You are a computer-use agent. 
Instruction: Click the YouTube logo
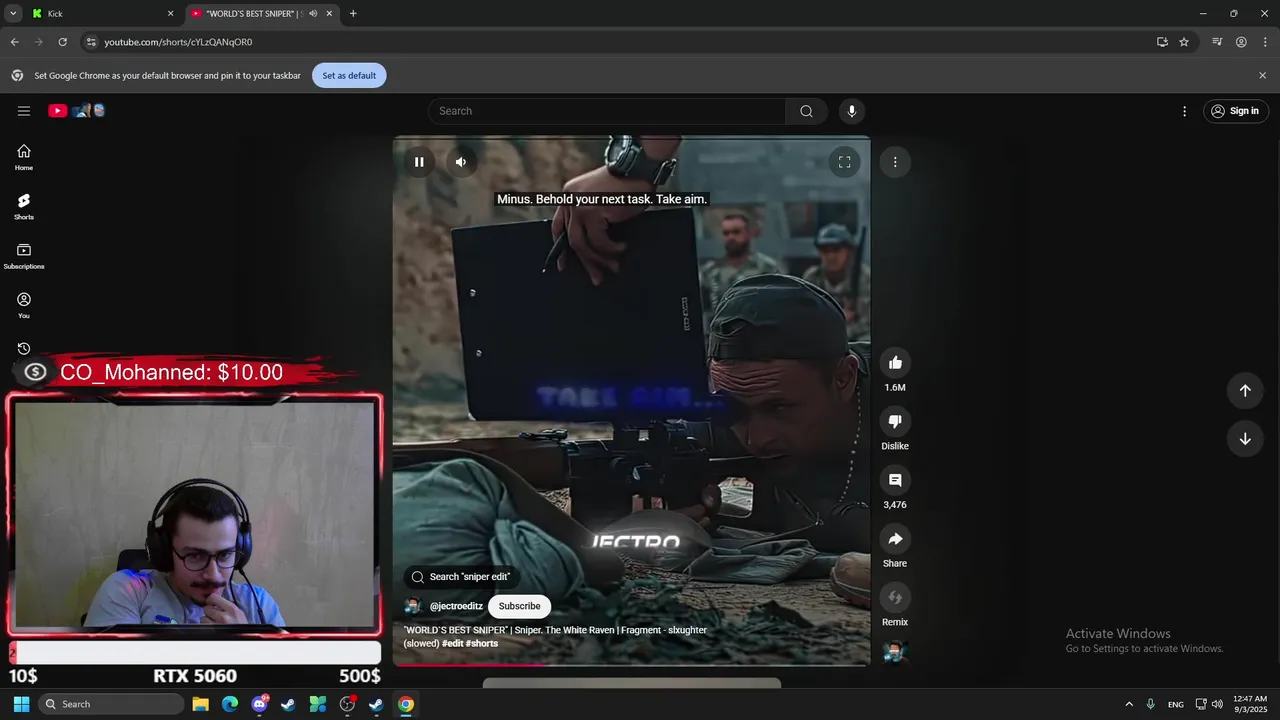click(77, 111)
